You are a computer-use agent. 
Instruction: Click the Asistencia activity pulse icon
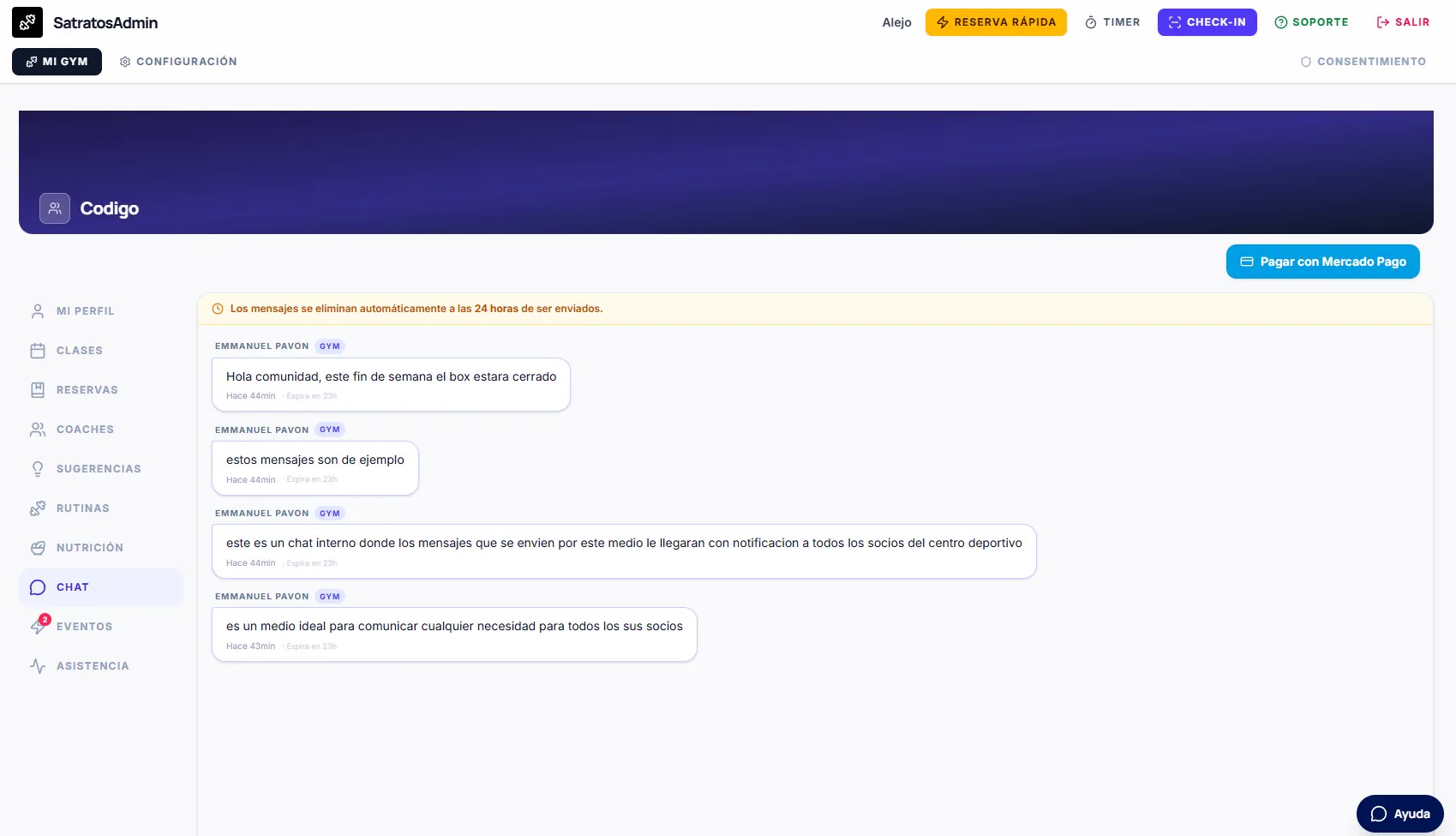point(38,666)
